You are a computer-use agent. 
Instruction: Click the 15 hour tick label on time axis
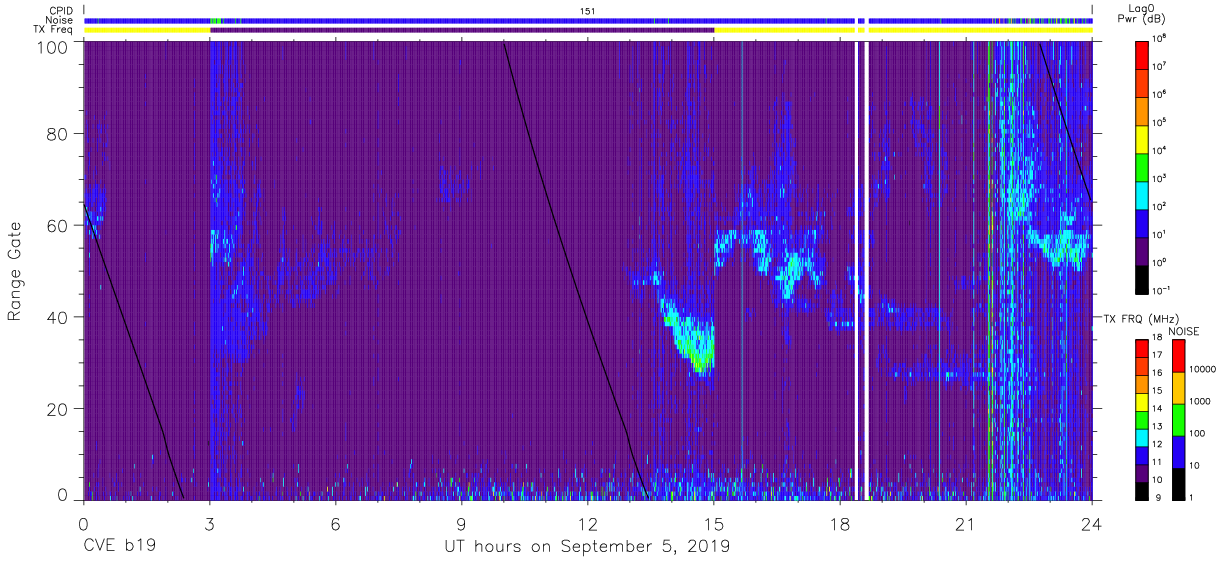[x=714, y=523]
